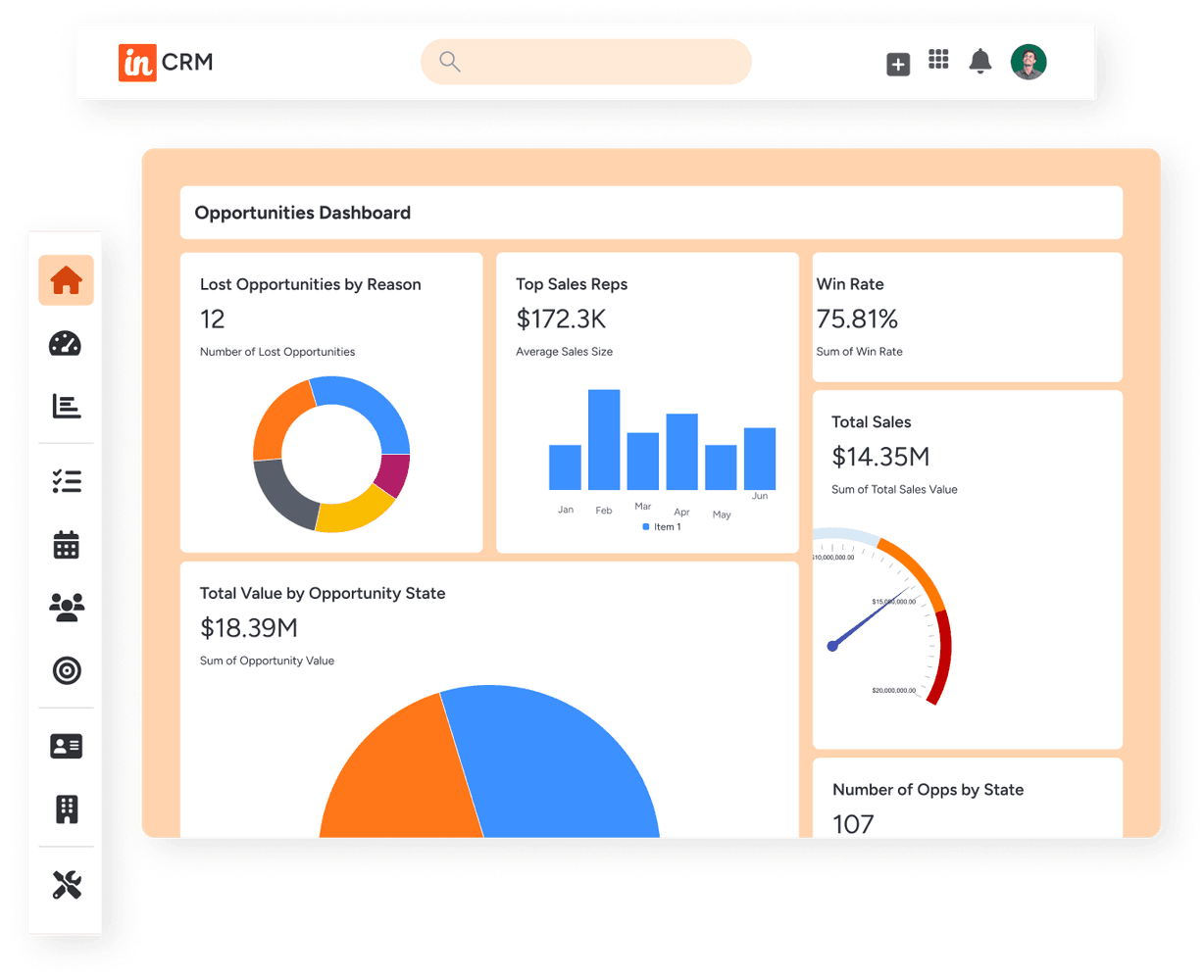
Task: Click the 107 opps count
Action: click(853, 824)
